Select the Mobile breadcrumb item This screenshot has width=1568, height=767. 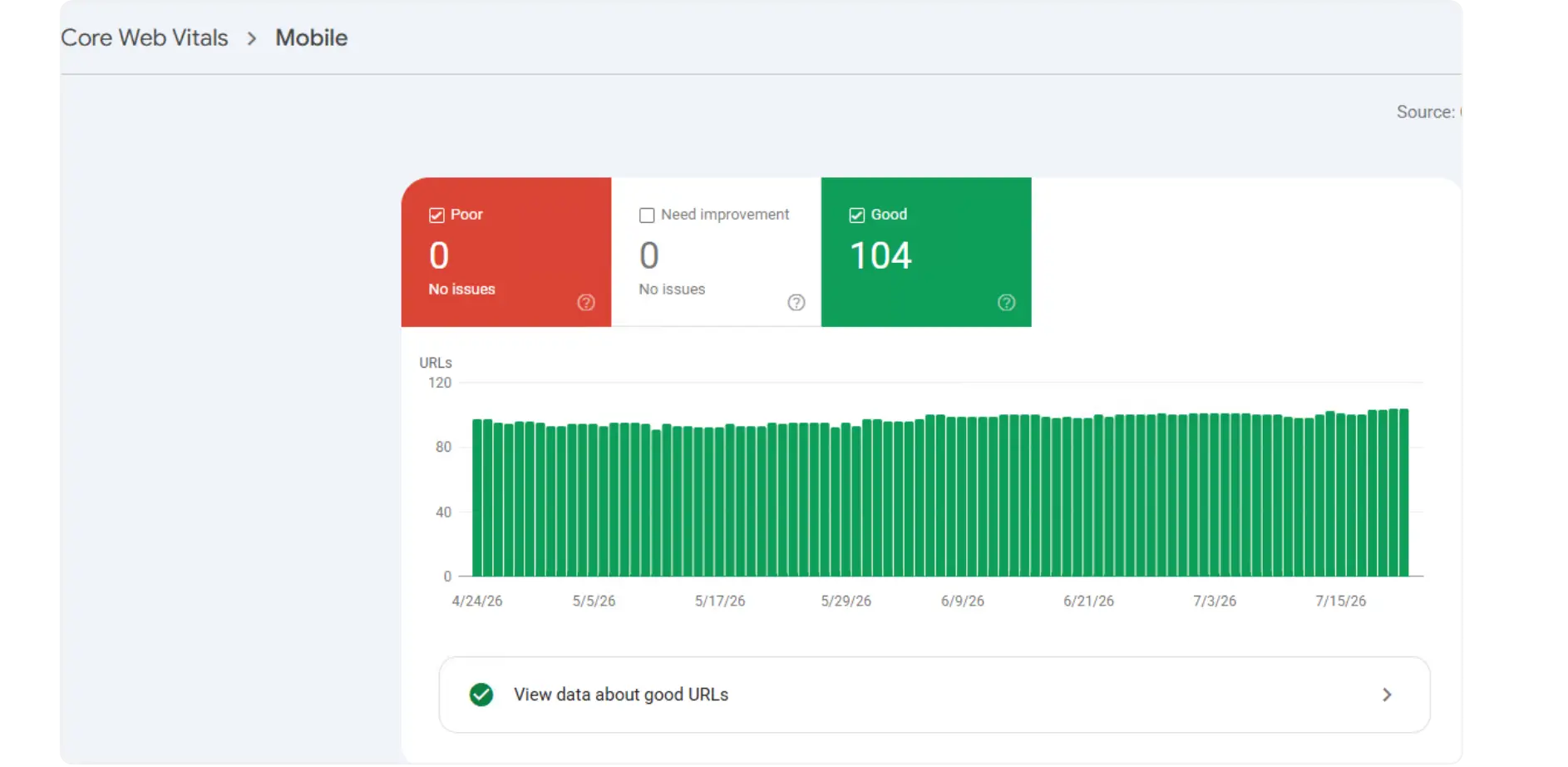(x=312, y=38)
